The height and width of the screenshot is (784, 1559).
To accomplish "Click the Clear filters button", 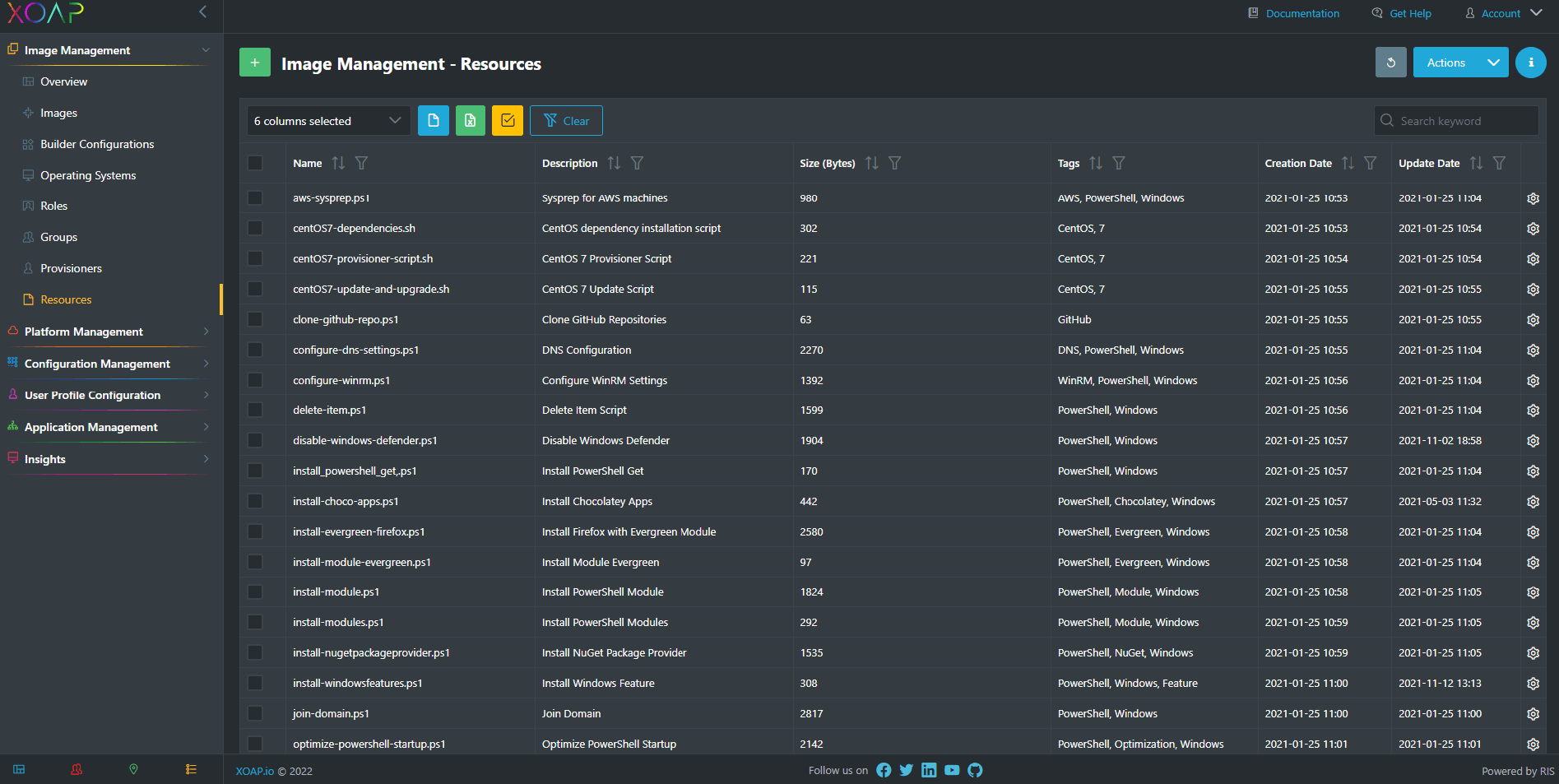I will [566, 121].
